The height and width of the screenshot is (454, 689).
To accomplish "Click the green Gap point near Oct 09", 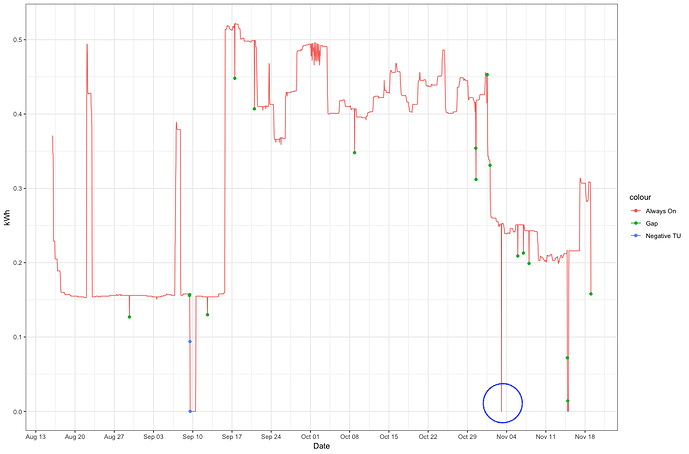I will (x=355, y=153).
